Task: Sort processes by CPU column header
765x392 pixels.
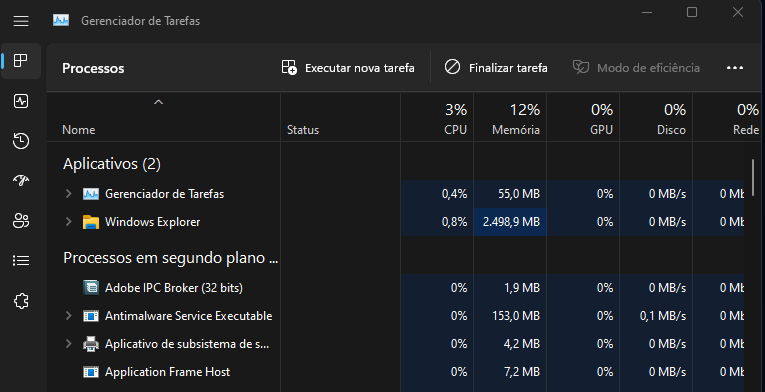Action: click(x=437, y=117)
